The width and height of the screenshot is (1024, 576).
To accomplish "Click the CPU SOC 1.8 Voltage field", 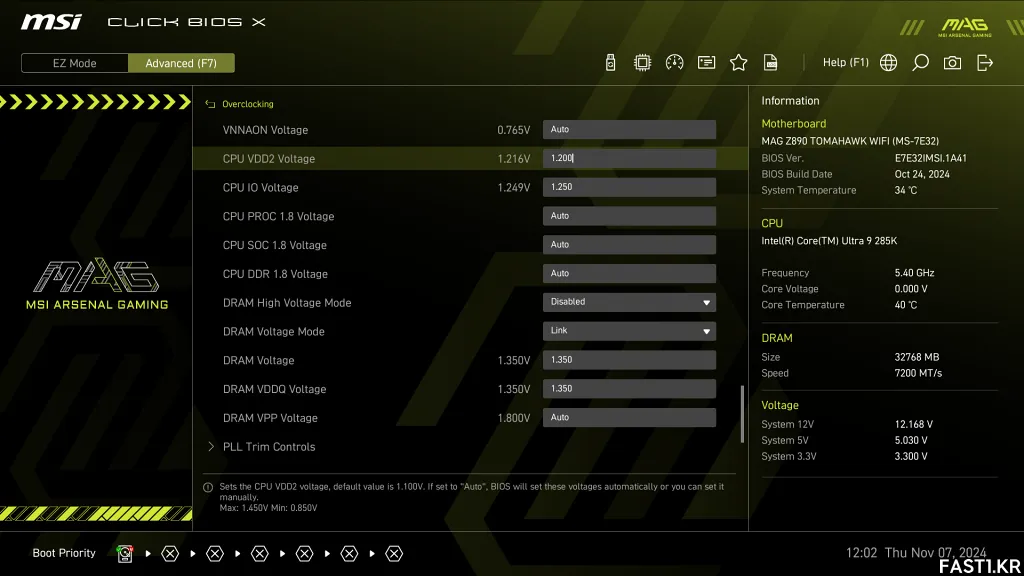I will point(629,245).
